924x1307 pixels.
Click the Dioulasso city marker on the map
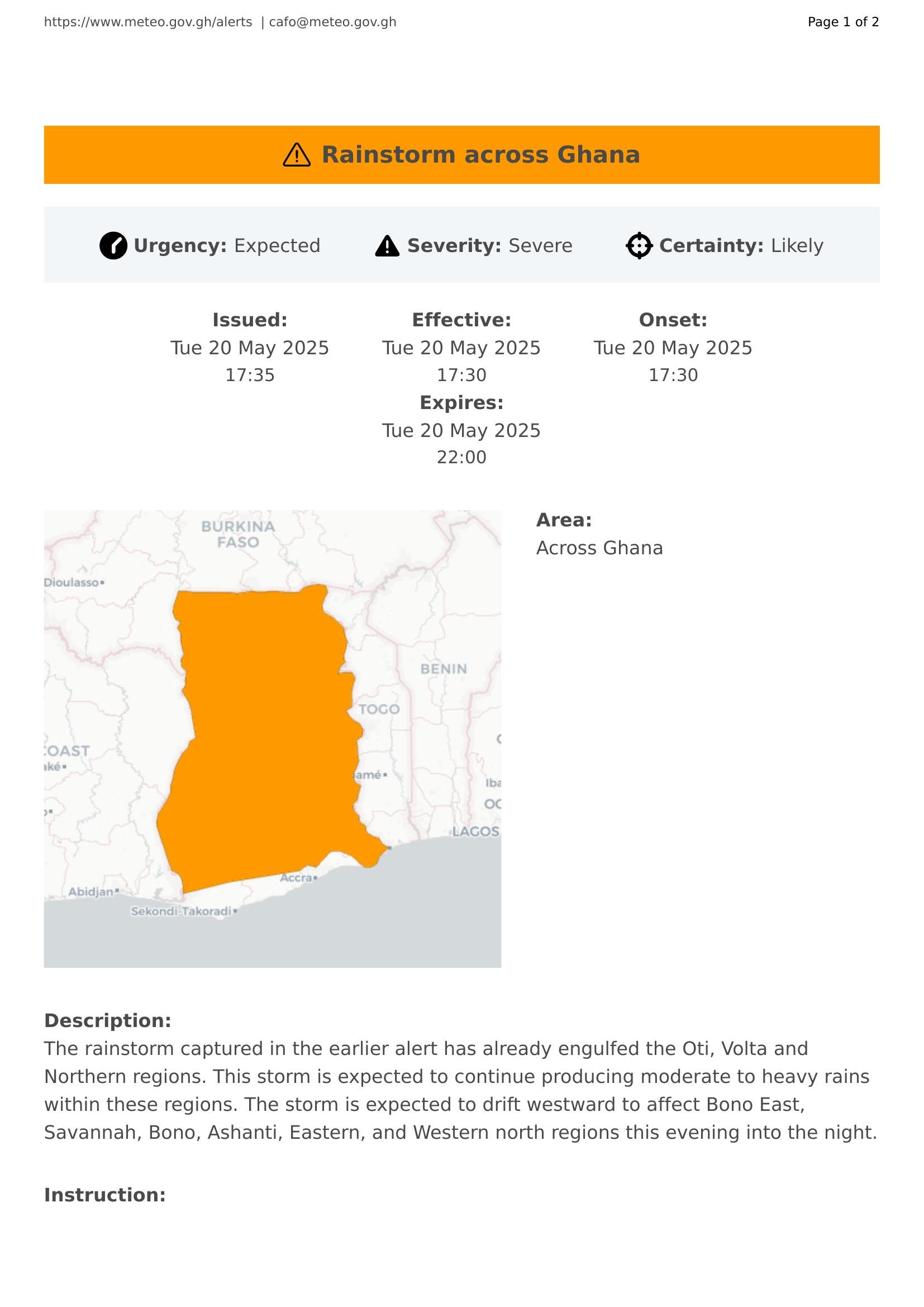[102, 582]
